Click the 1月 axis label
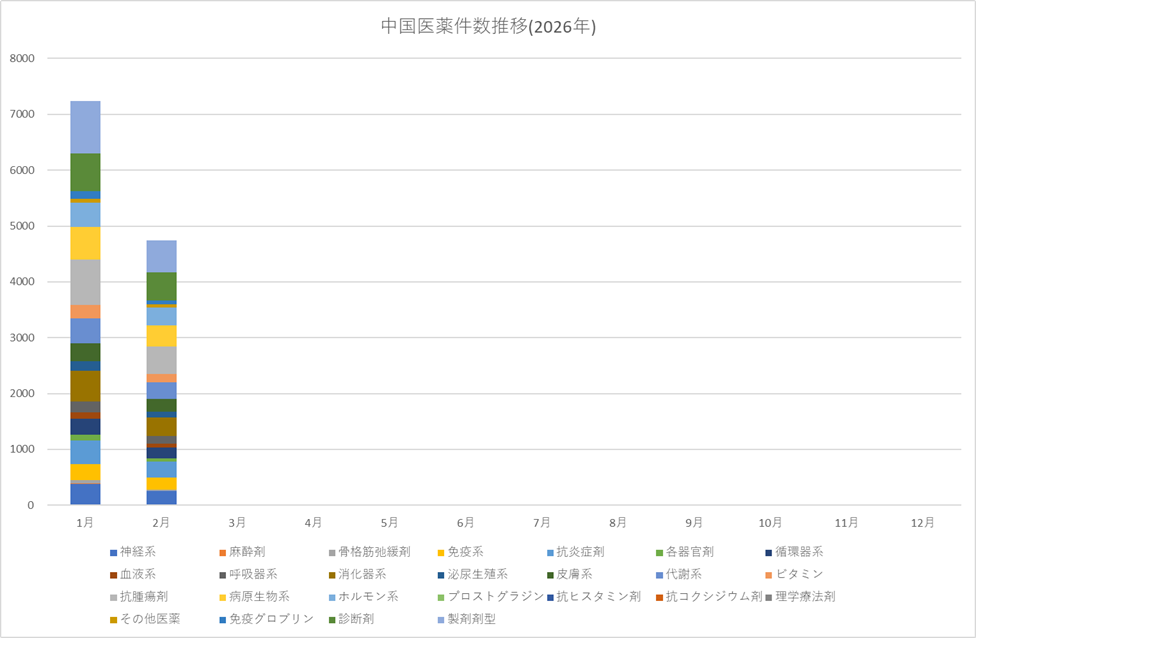The image size is (1152, 648). [85, 523]
